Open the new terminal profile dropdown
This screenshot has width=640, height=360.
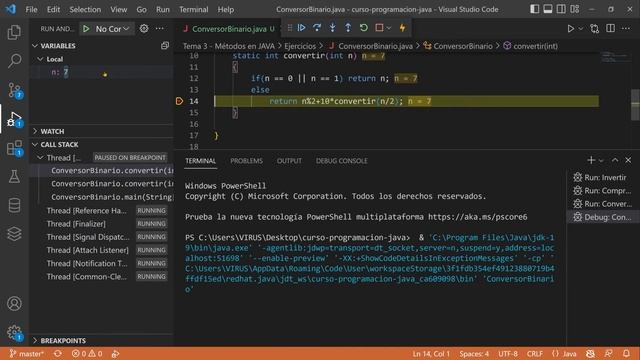[601, 160]
